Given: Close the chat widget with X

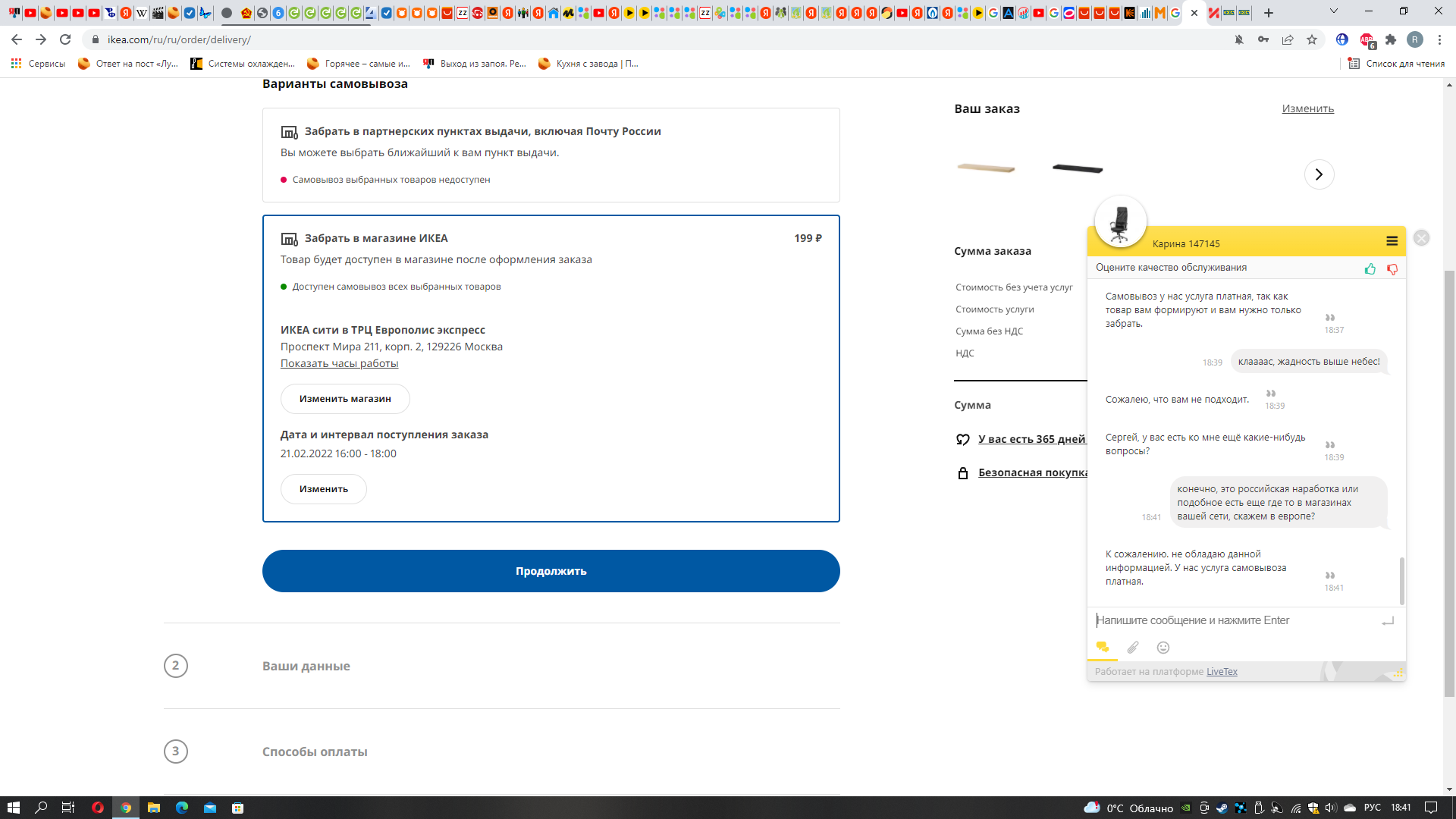Looking at the screenshot, I should tap(1421, 238).
